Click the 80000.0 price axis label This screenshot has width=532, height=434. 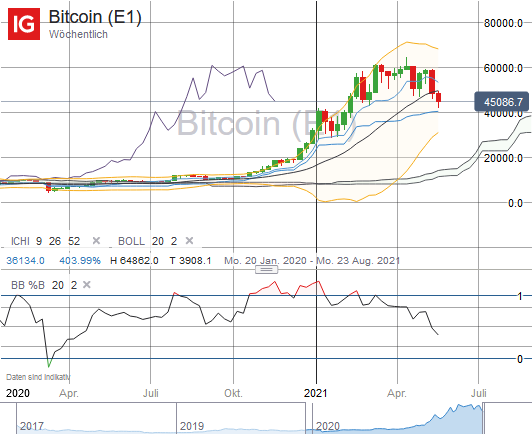503,23
